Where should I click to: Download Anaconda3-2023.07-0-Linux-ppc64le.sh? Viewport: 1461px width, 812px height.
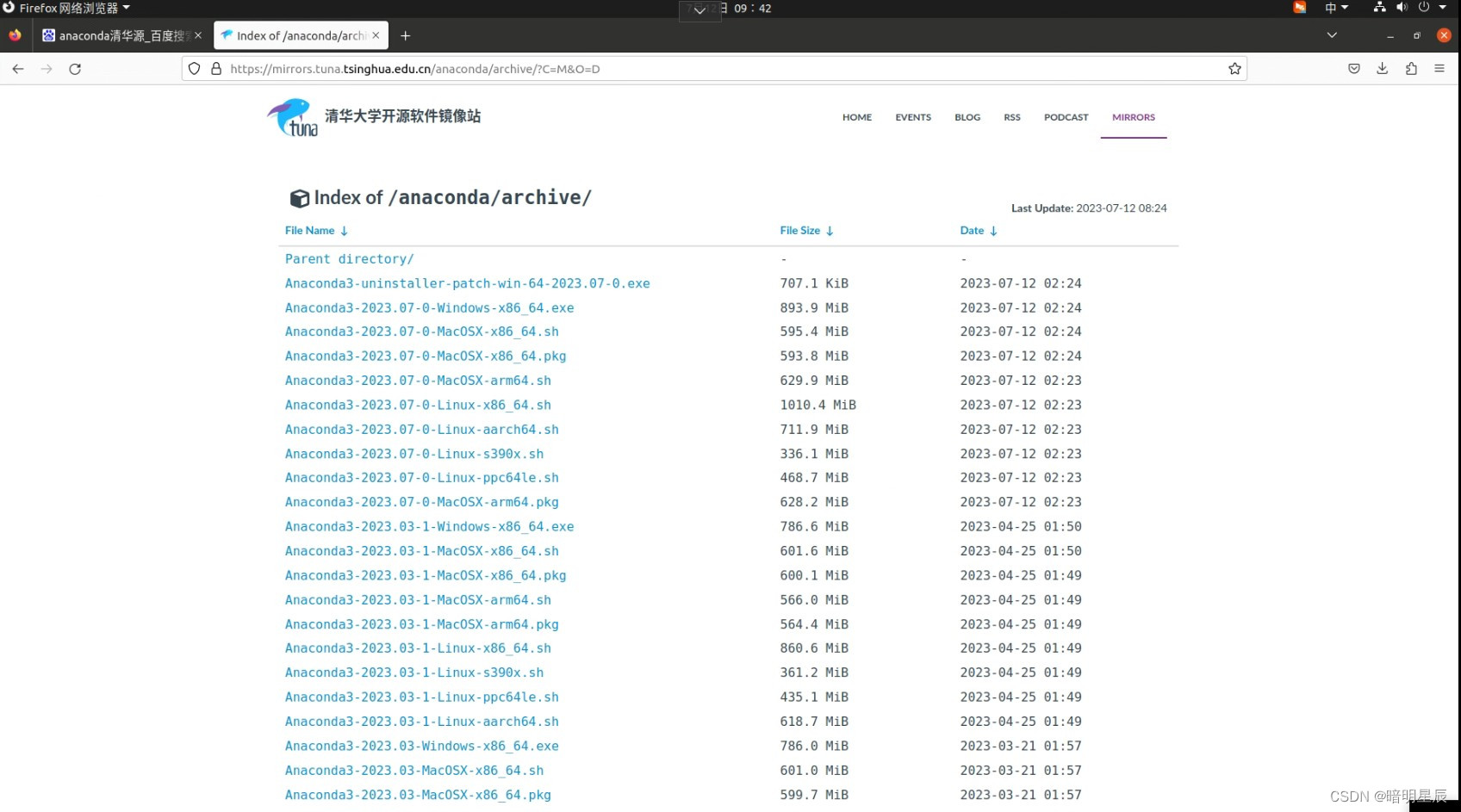click(422, 478)
